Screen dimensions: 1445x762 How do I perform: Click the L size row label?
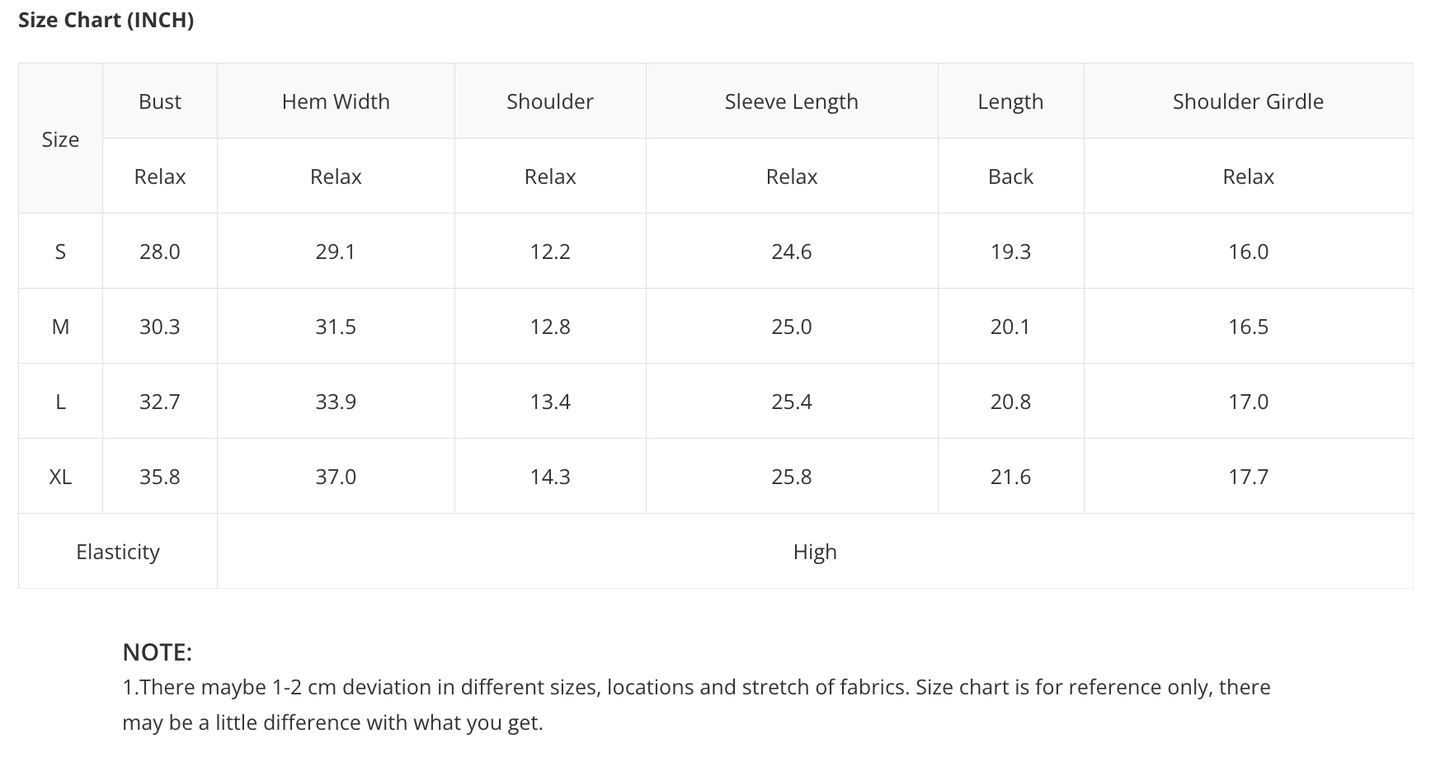(x=60, y=401)
